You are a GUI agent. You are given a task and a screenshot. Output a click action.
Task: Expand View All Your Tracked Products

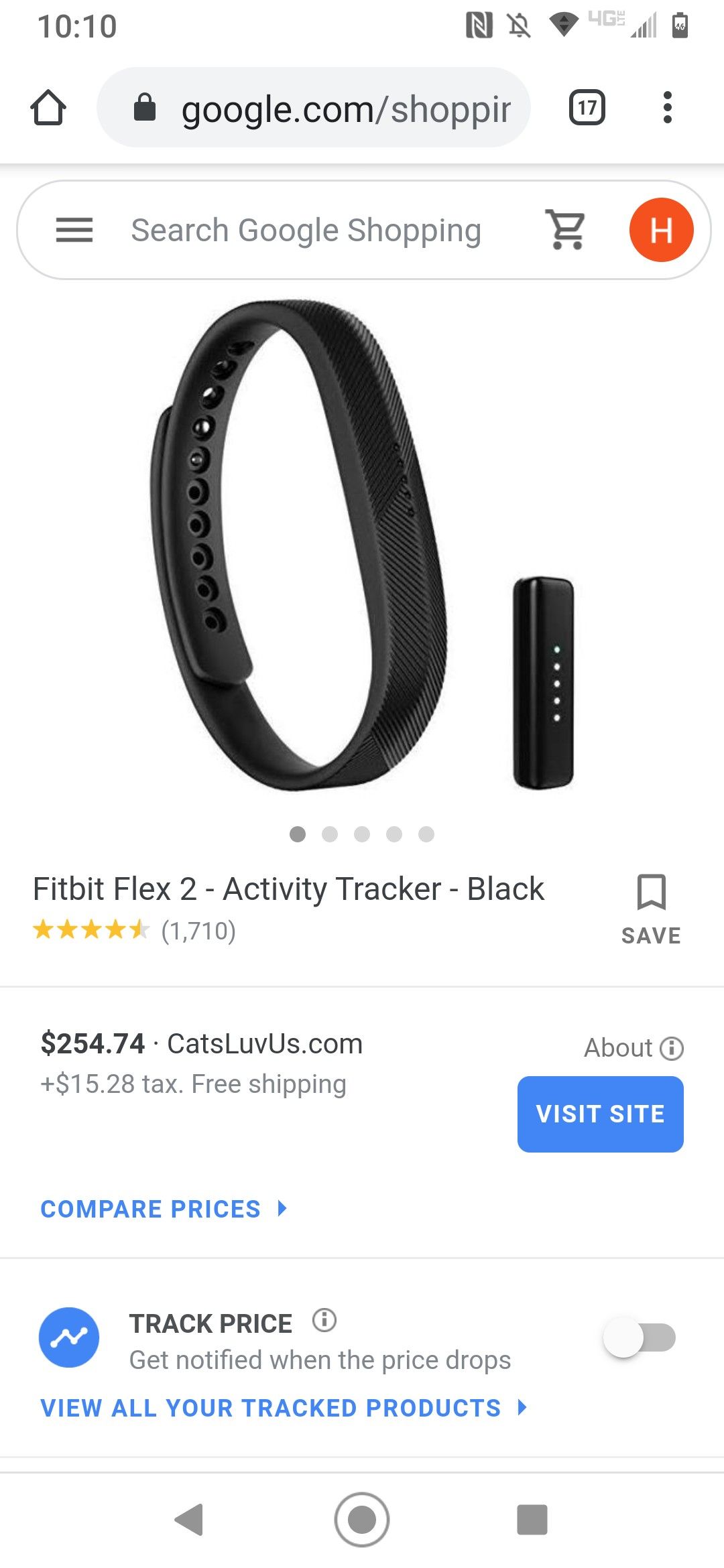point(284,1408)
